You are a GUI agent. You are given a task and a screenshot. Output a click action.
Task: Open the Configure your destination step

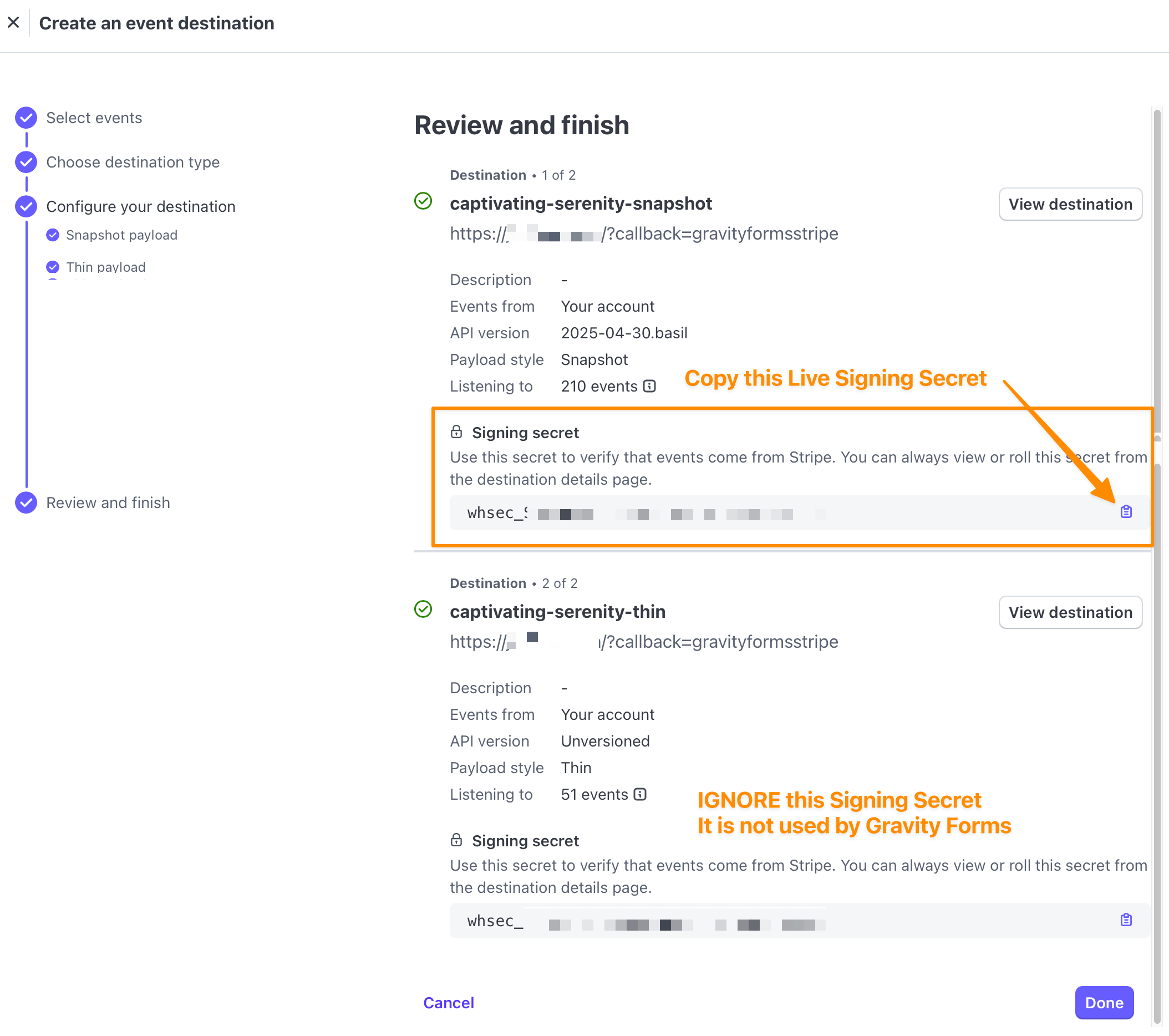(x=141, y=206)
